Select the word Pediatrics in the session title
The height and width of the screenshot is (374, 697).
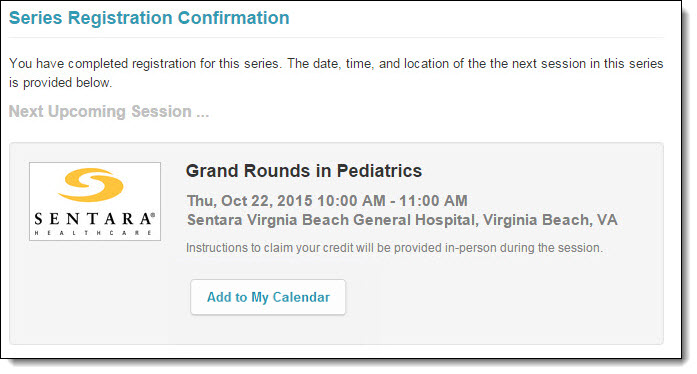tap(379, 171)
